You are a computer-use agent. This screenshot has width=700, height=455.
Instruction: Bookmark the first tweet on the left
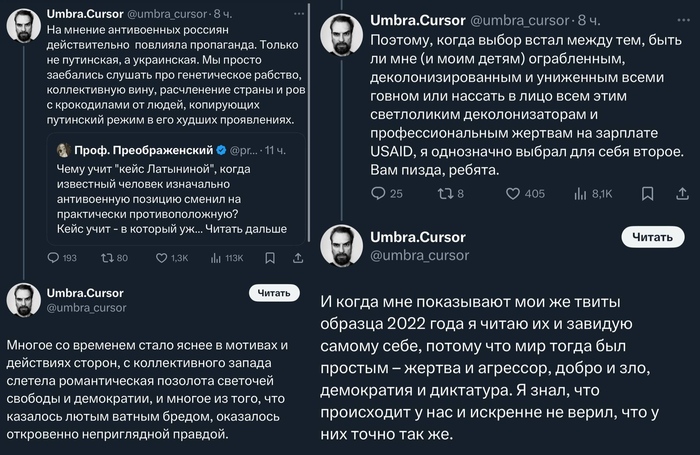(270, 258)
